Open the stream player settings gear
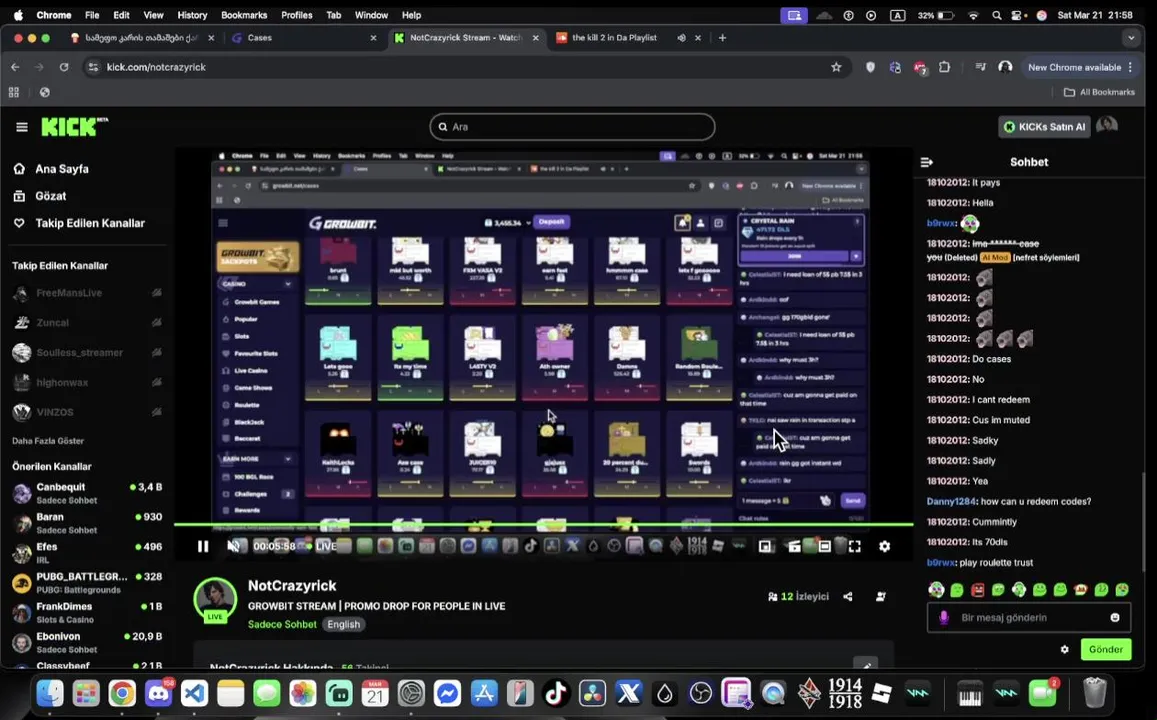Image resolution: width=1157 pixels, height=720 pixels. [x=884, y=546]
